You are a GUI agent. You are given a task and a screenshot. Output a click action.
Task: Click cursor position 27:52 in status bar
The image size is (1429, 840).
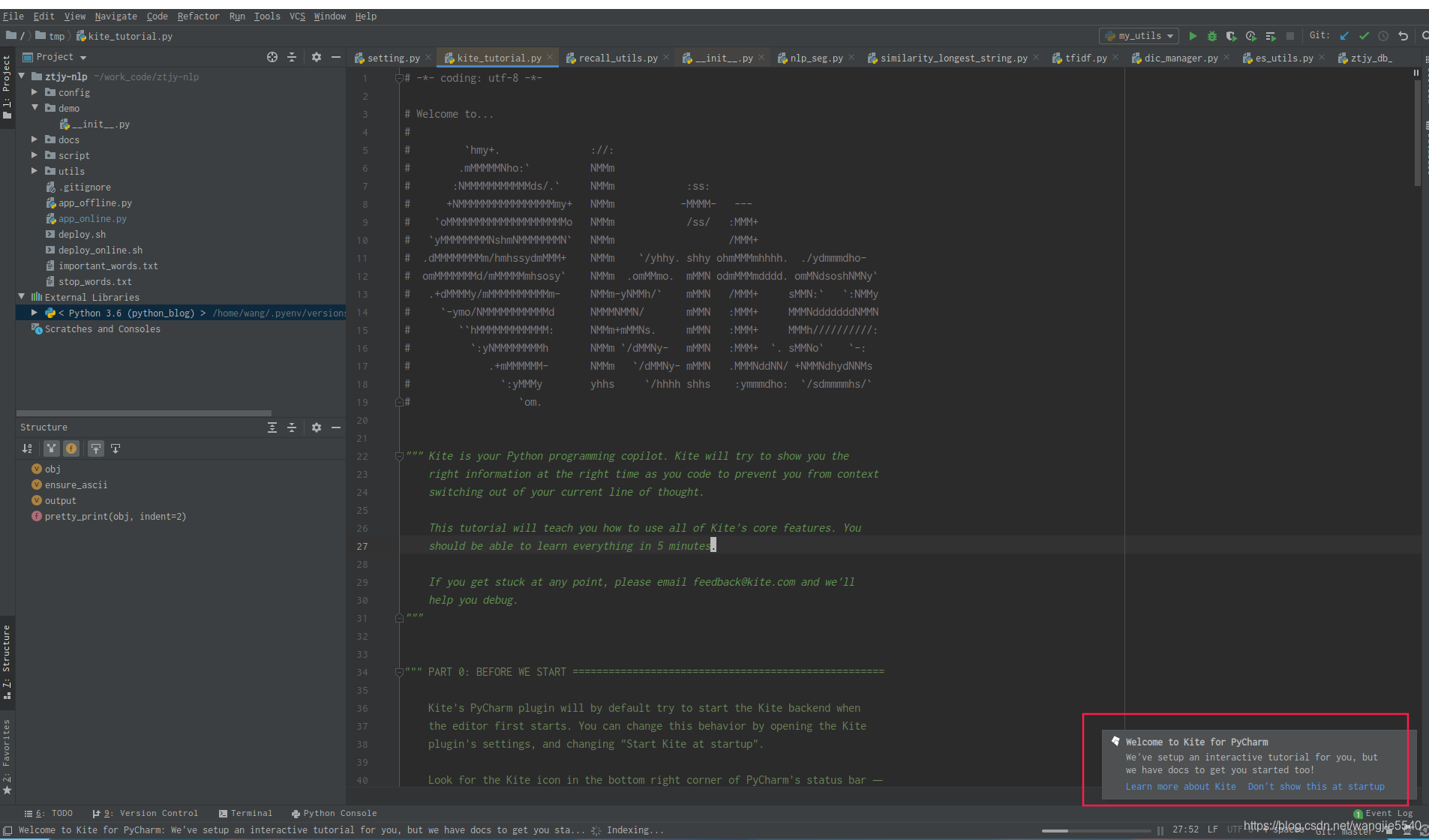pyautogui.click(x=1185, y=829)
